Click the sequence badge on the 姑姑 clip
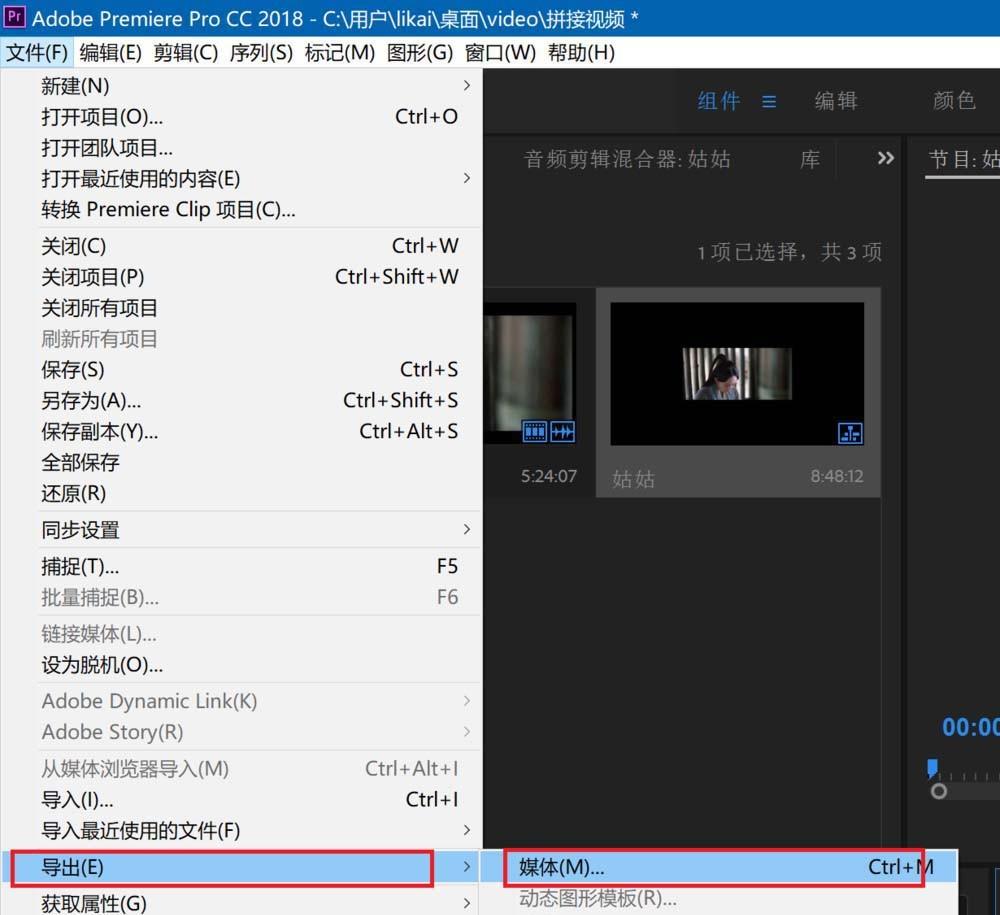The image size is (1000, 915). (x=851, y=434)
